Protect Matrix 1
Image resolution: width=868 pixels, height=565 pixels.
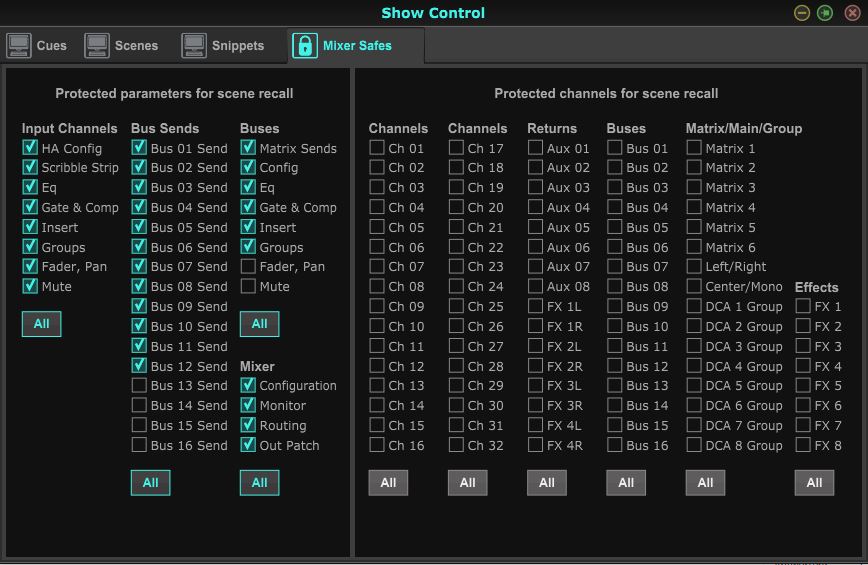point(694,148)
